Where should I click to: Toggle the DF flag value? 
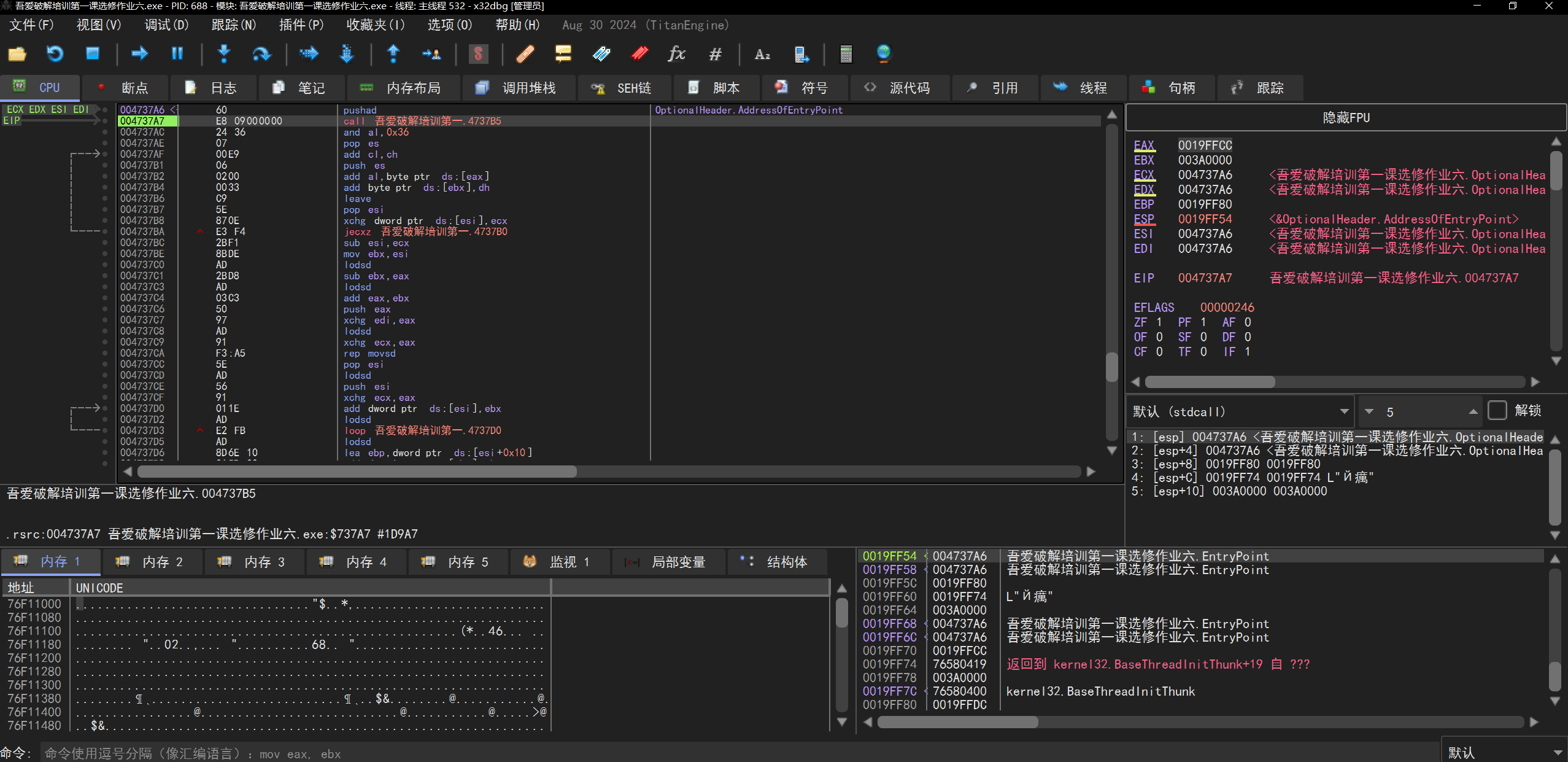point(1248,337)
